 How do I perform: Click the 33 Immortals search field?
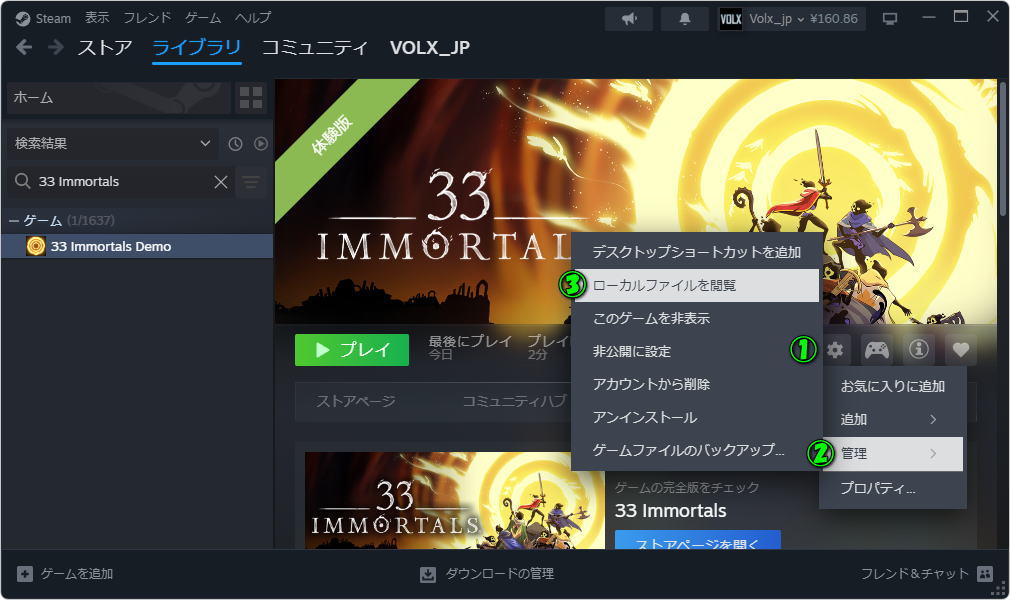(119, 182)
